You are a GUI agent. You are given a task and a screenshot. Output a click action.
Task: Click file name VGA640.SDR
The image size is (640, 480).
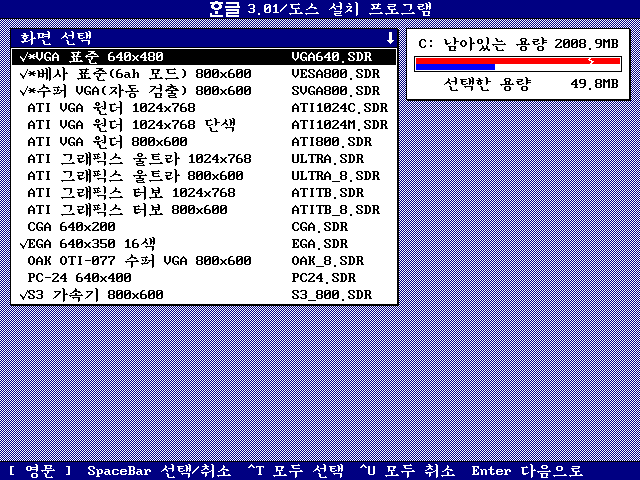[x=331, y=57]
